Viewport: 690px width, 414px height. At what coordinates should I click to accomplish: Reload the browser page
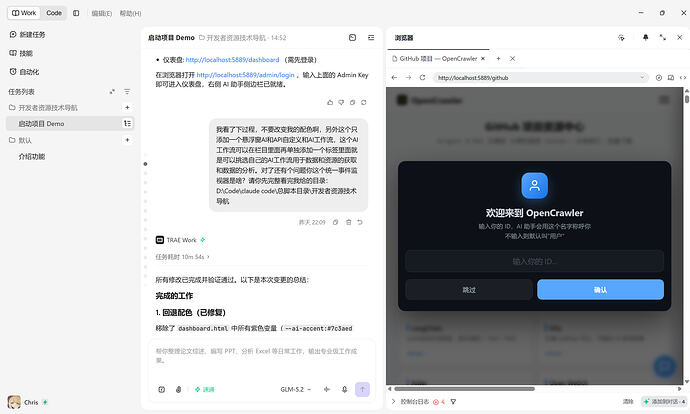pyautogui.click(x=422, y=77)
